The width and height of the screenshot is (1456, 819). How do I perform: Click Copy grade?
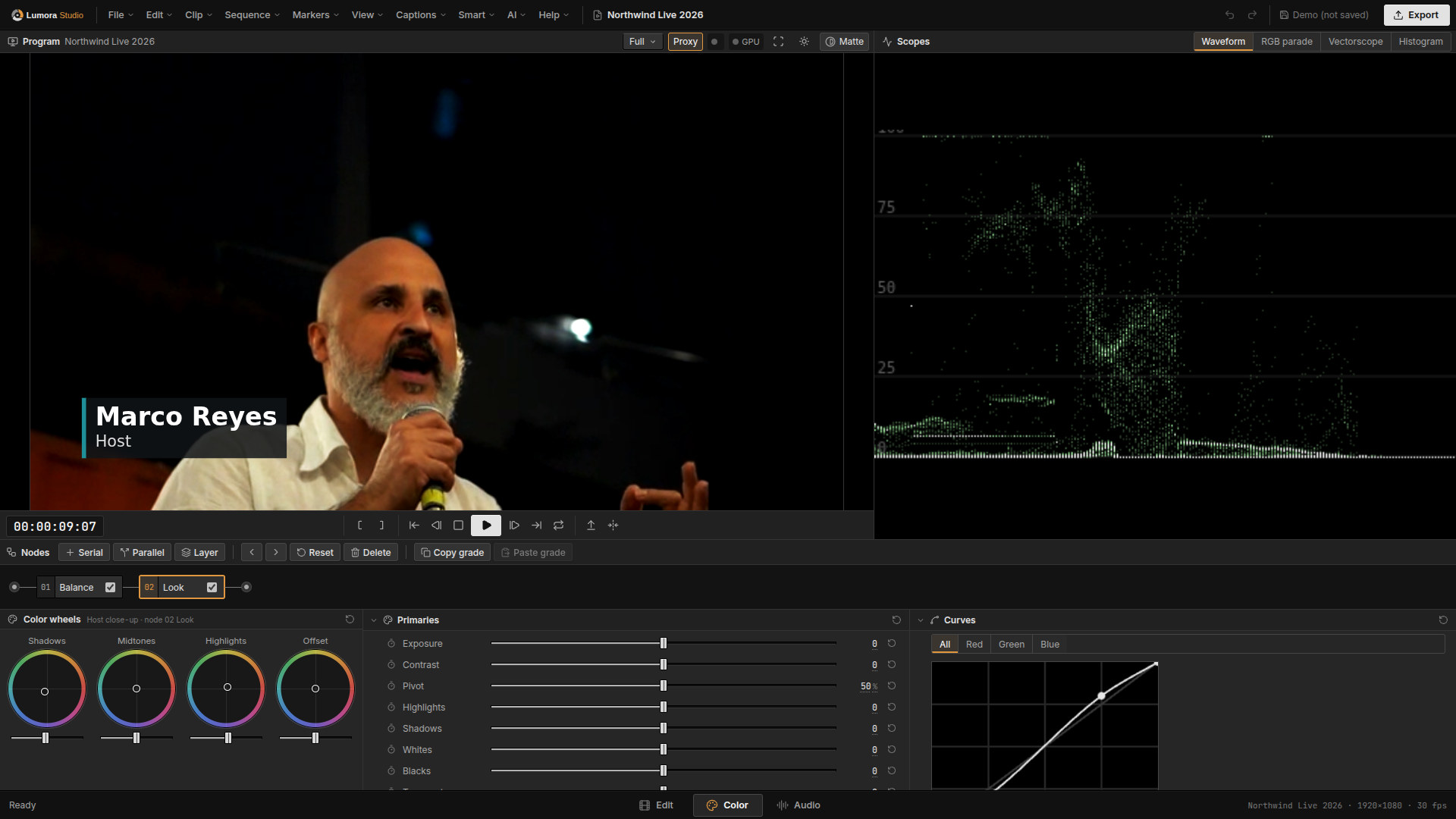pos(452,552)
